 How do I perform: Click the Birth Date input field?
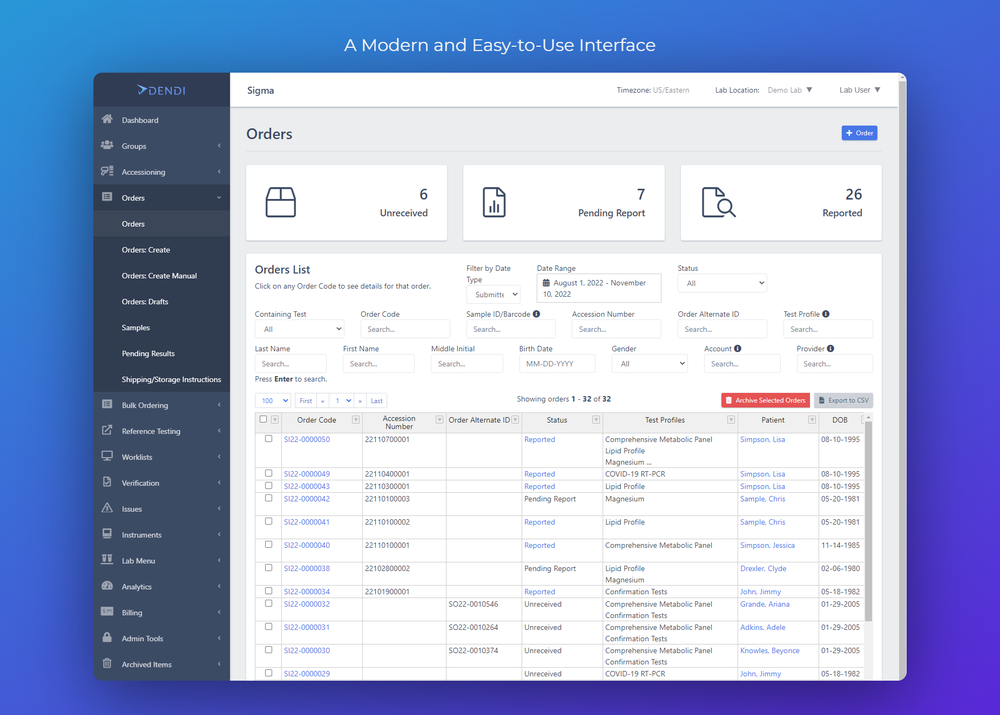point(557,364)
